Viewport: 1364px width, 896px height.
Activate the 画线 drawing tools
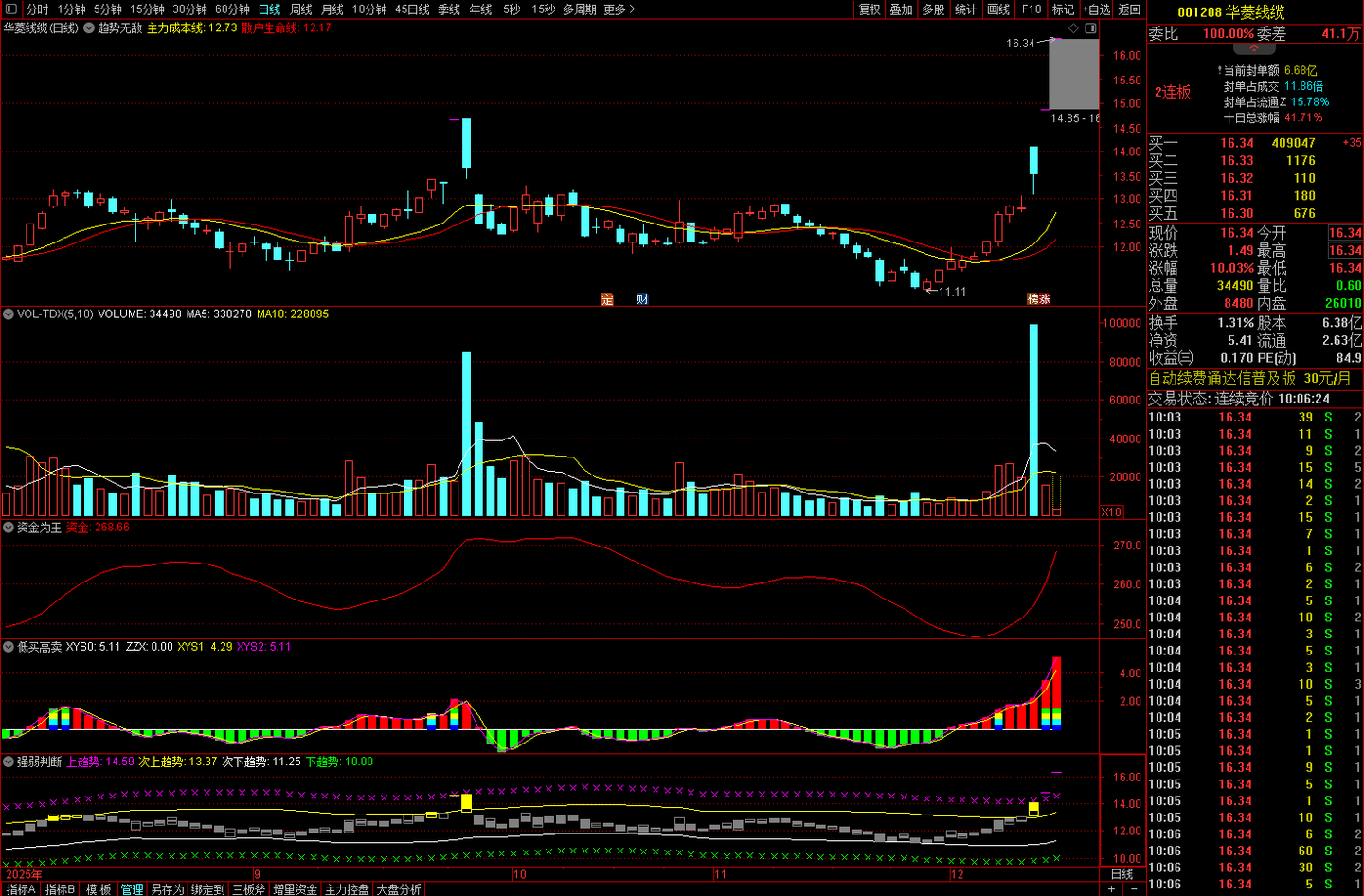[998, 9]
